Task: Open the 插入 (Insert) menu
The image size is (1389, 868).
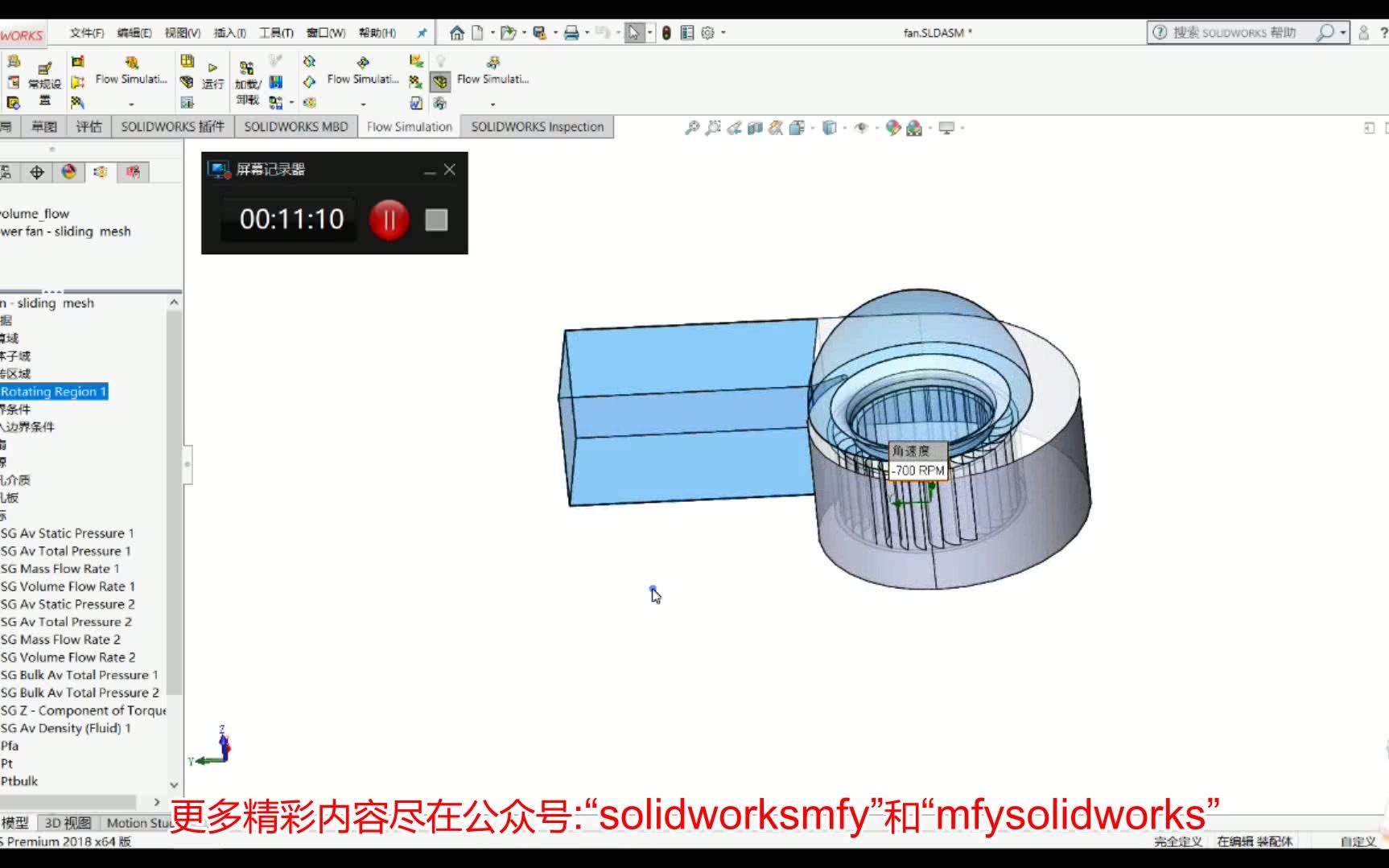Action: coord(228,33)
